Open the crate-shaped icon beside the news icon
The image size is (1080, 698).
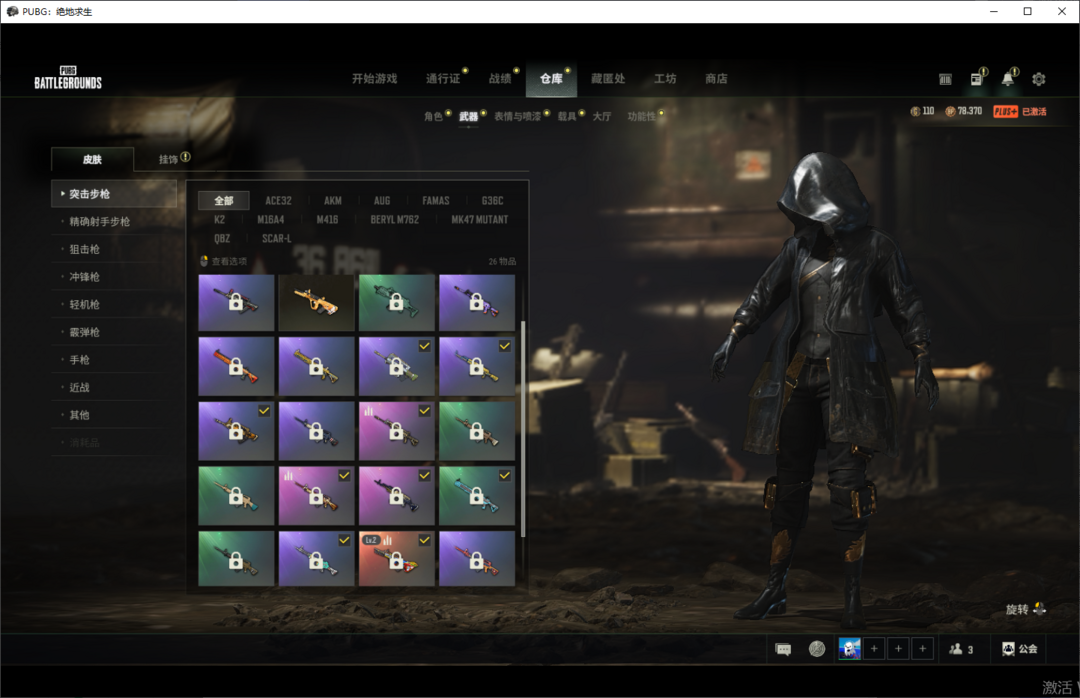tap(945, 79)
